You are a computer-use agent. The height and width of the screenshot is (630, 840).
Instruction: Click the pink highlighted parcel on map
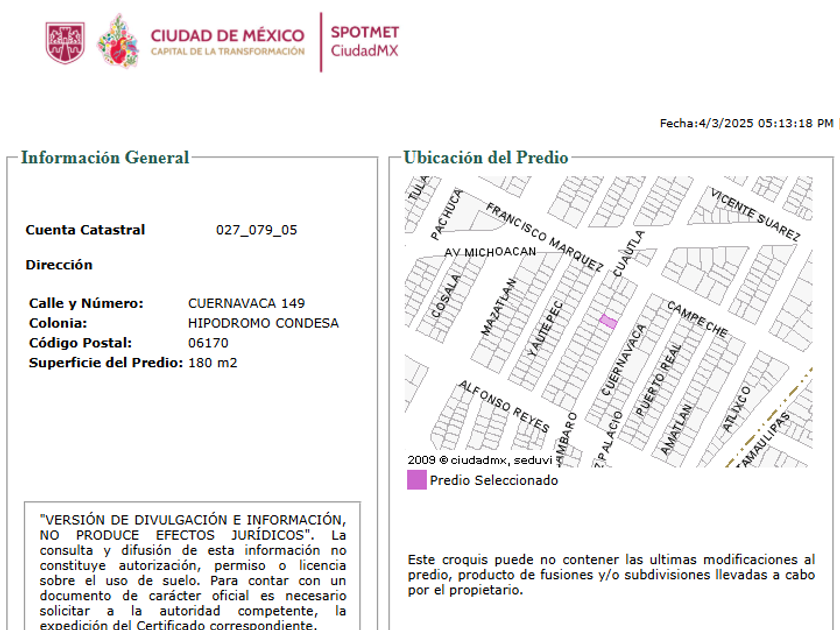point(608,321)
